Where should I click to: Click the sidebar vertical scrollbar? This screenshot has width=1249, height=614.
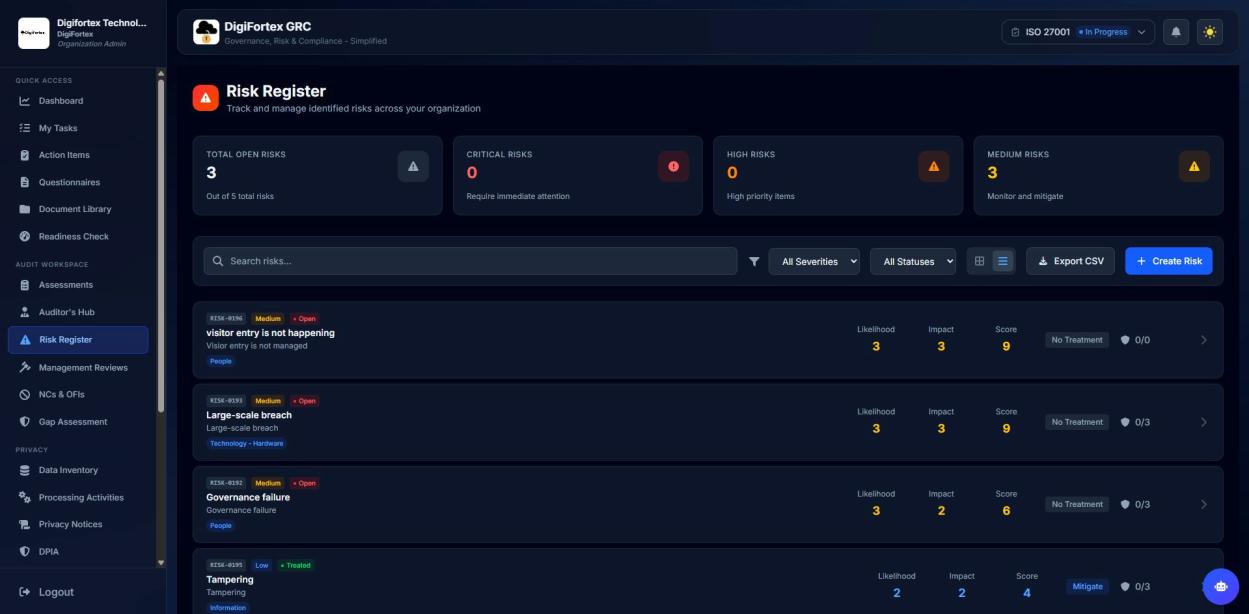(161, 244)
